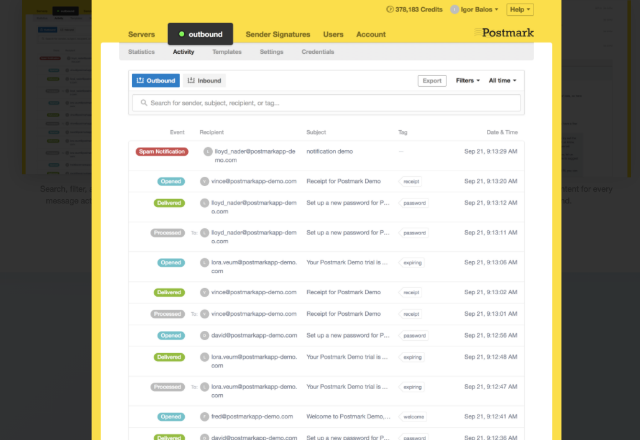Click Delivered badge for 9:13:12 AM row
The height and width of the screenshot is (440, 640).
[x=169, y=203]
